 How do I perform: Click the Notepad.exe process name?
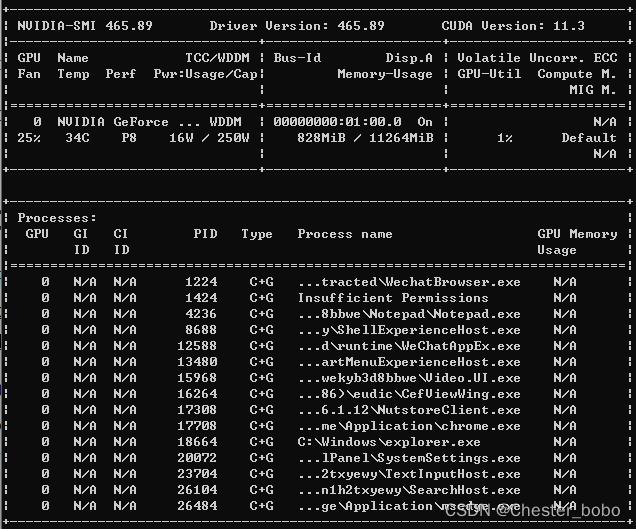tap(409, 314)
